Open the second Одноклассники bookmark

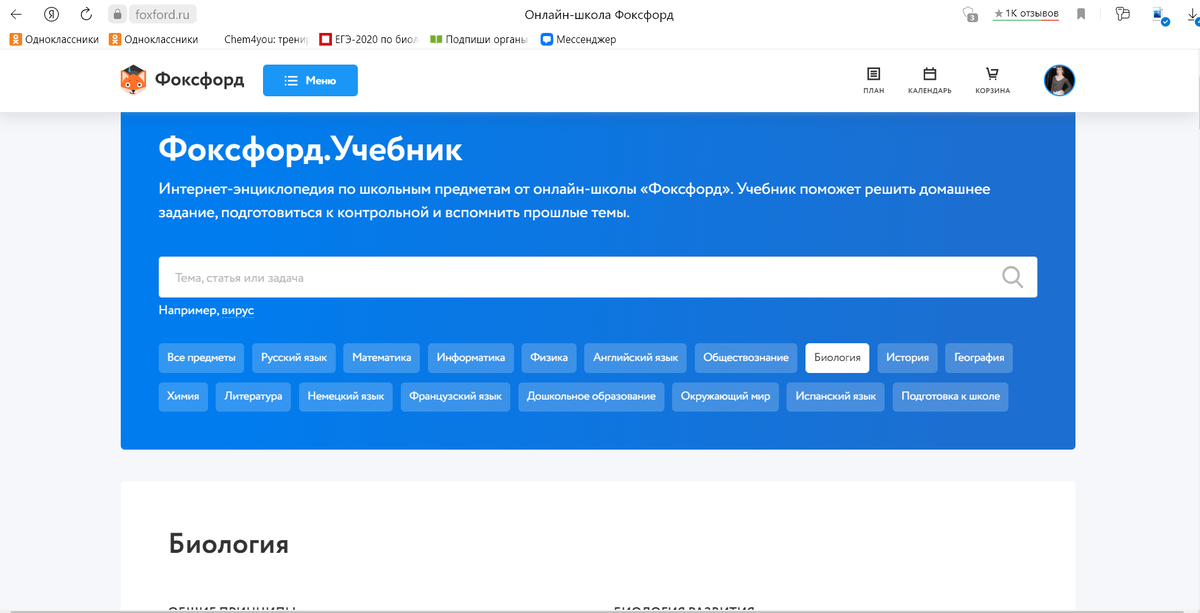pyautogui.click(x=153, y=40)
